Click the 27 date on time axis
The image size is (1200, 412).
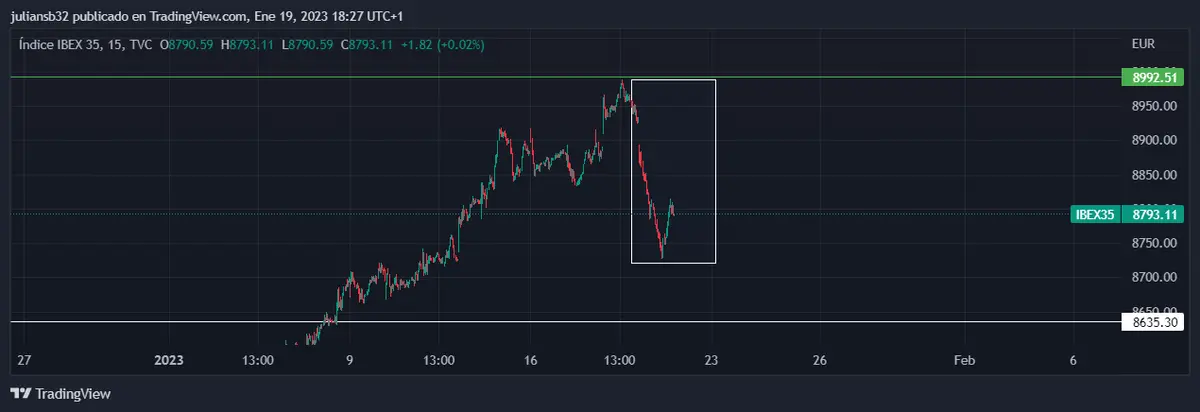pos(25,360)
